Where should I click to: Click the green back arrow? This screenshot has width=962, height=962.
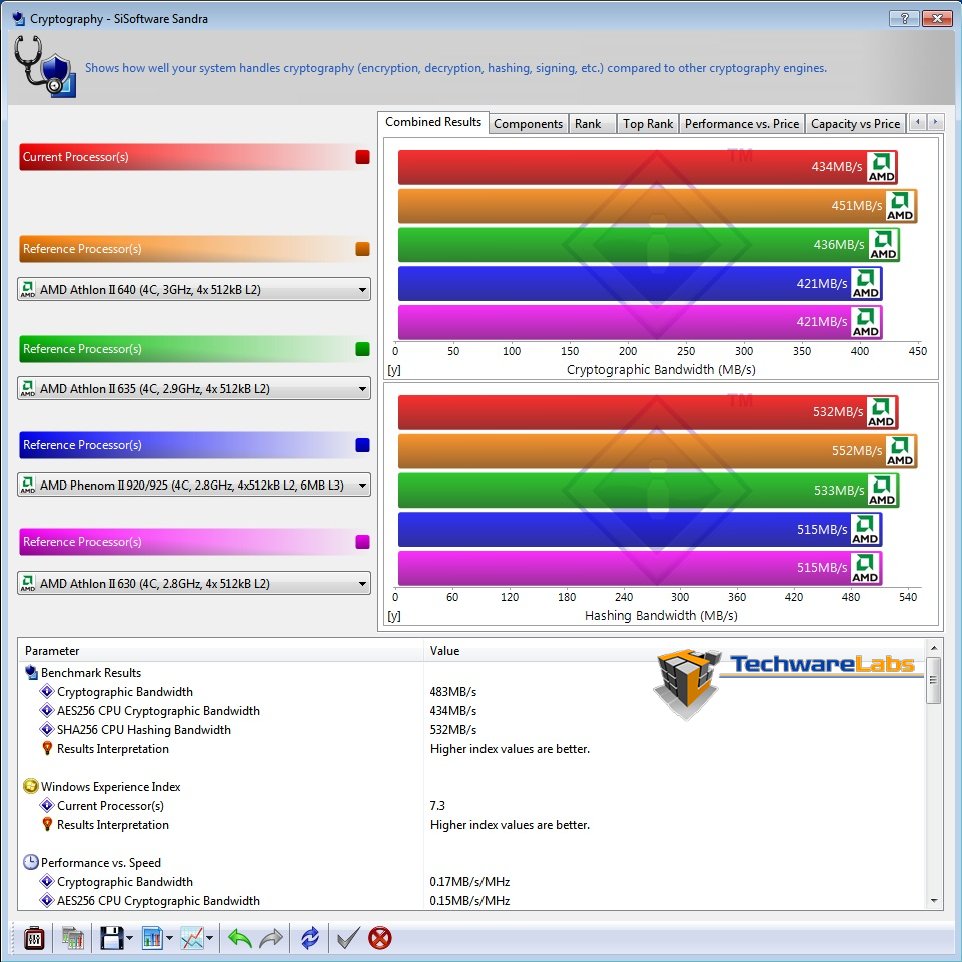click(x=239, y=937)
